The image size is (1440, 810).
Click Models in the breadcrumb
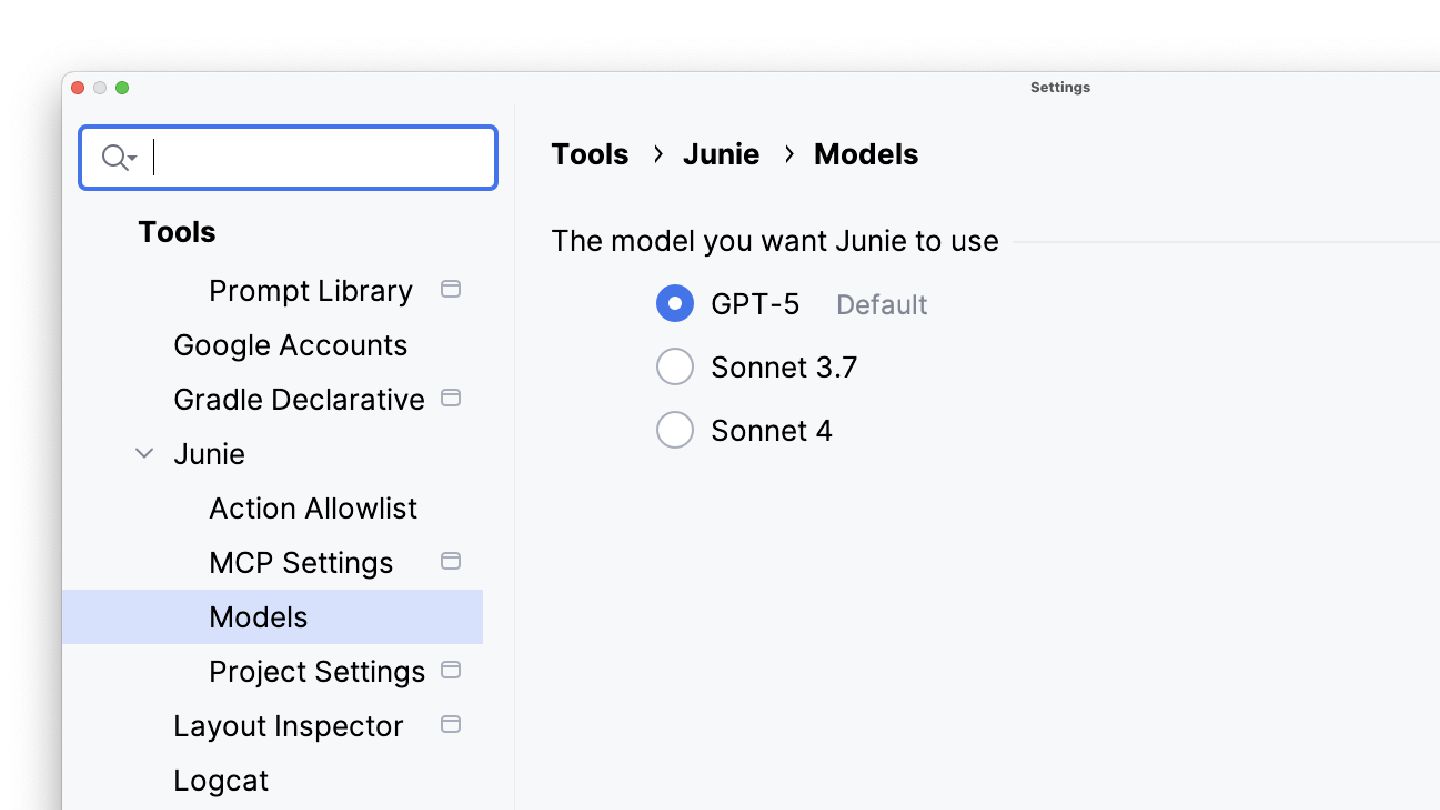866,154
